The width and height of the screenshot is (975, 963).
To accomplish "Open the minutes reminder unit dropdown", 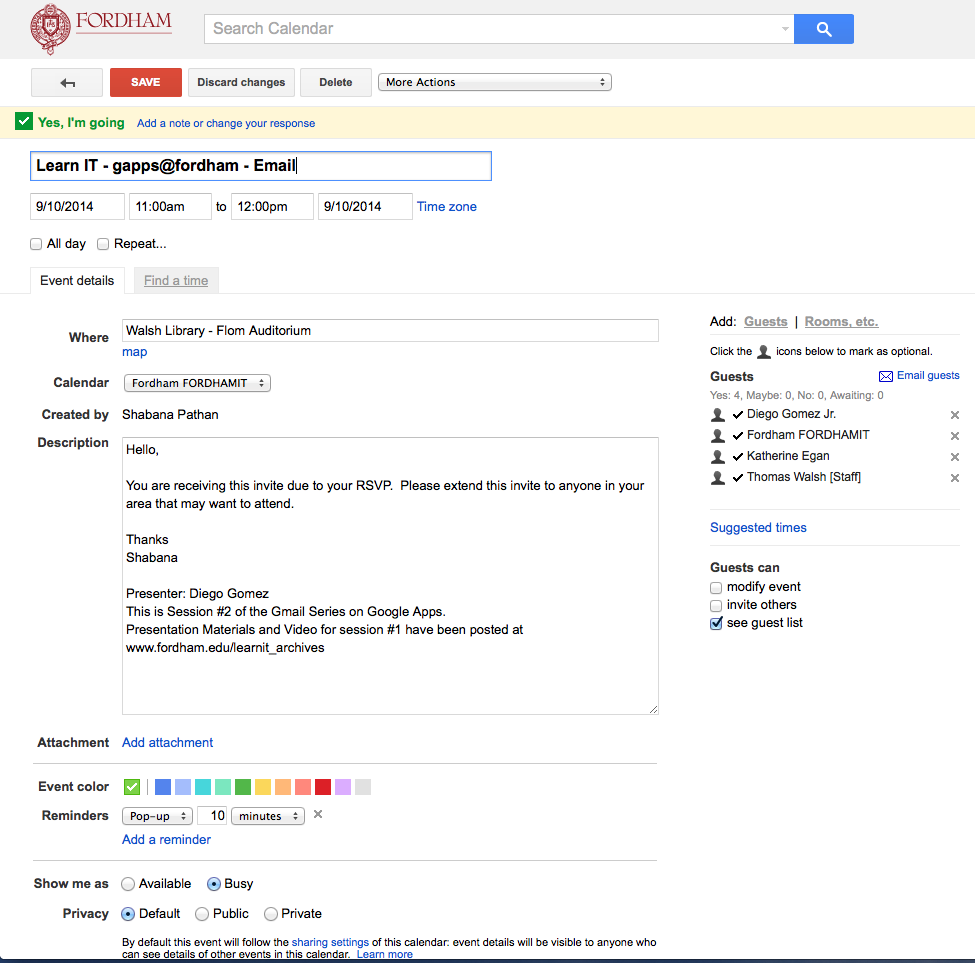I will tap(268, 816).
